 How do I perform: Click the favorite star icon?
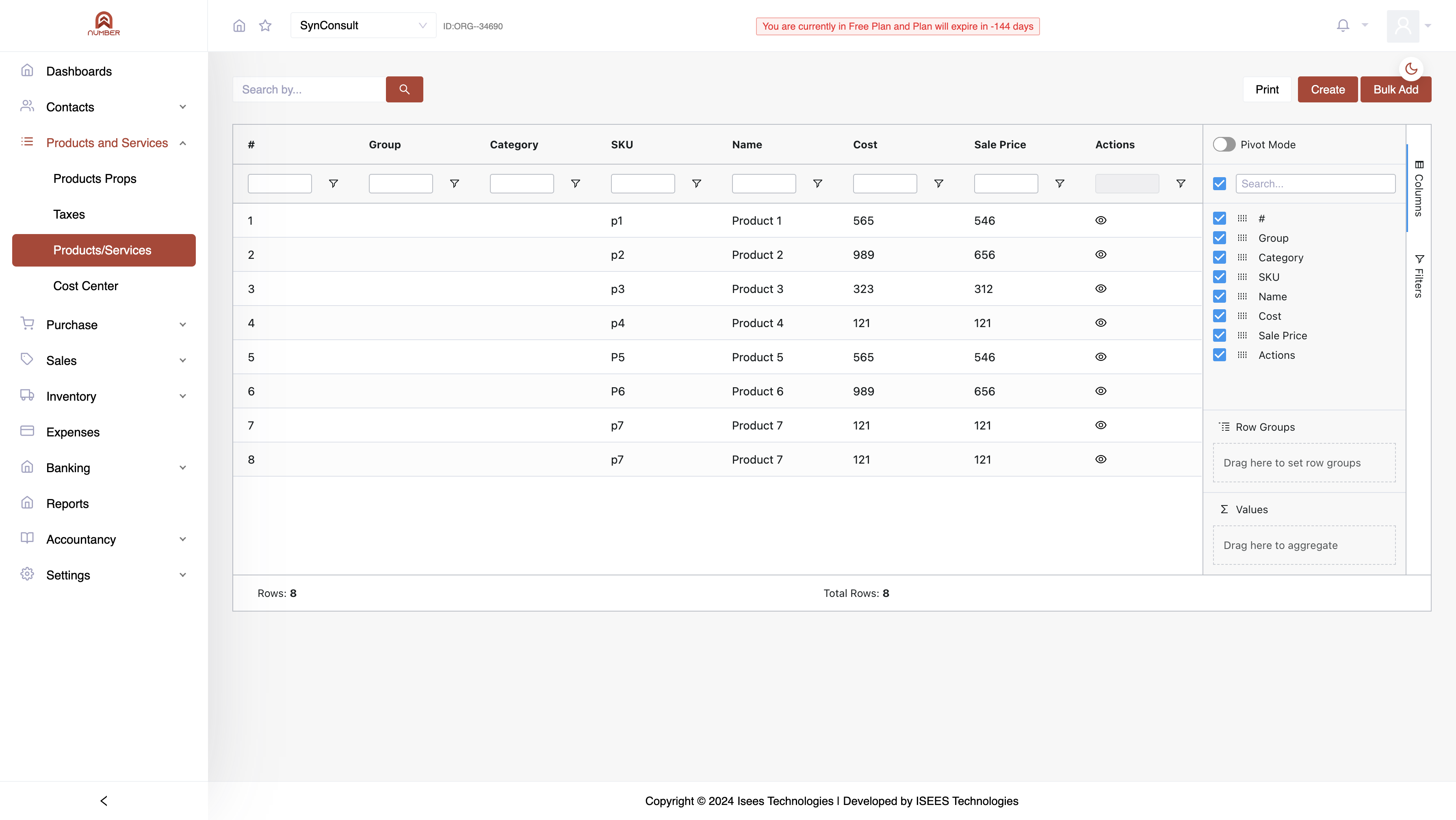(x=265, y=26)
